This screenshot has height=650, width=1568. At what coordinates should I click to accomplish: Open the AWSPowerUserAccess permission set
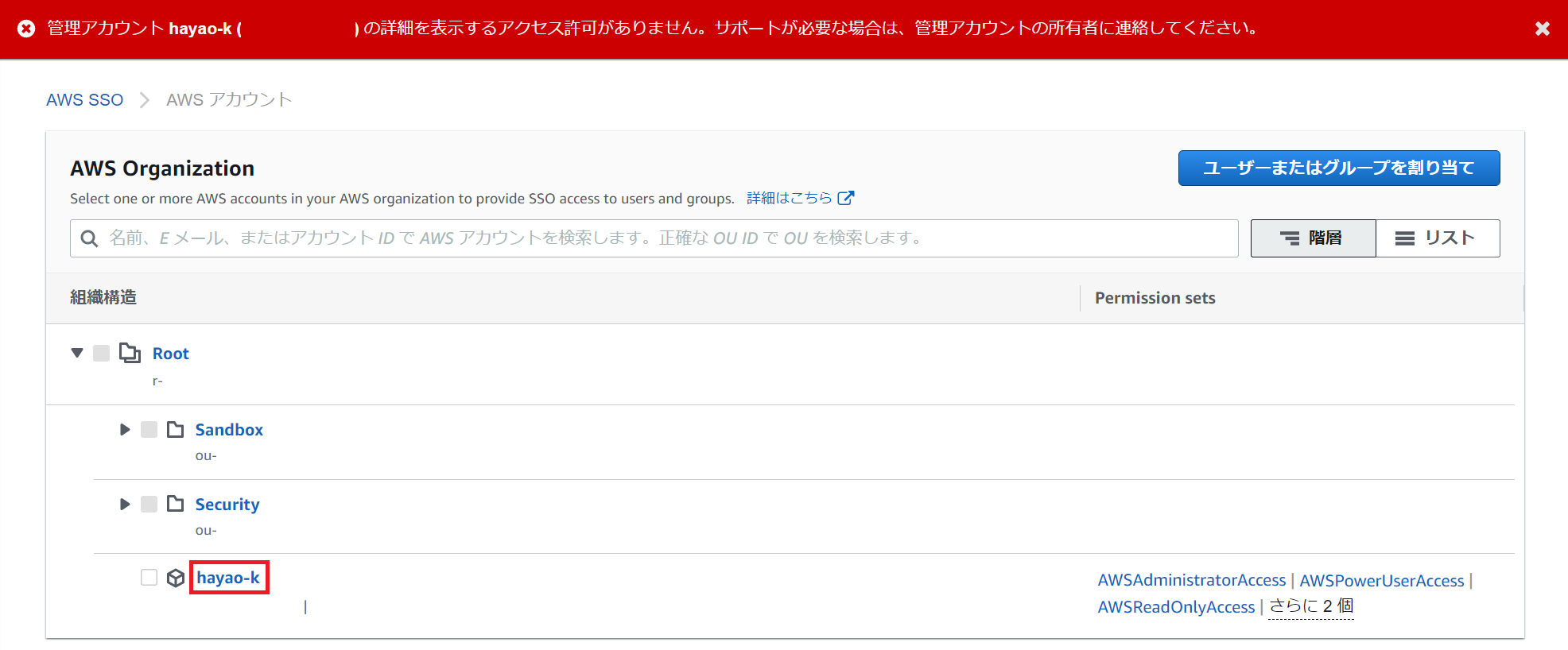[1382, 581]
